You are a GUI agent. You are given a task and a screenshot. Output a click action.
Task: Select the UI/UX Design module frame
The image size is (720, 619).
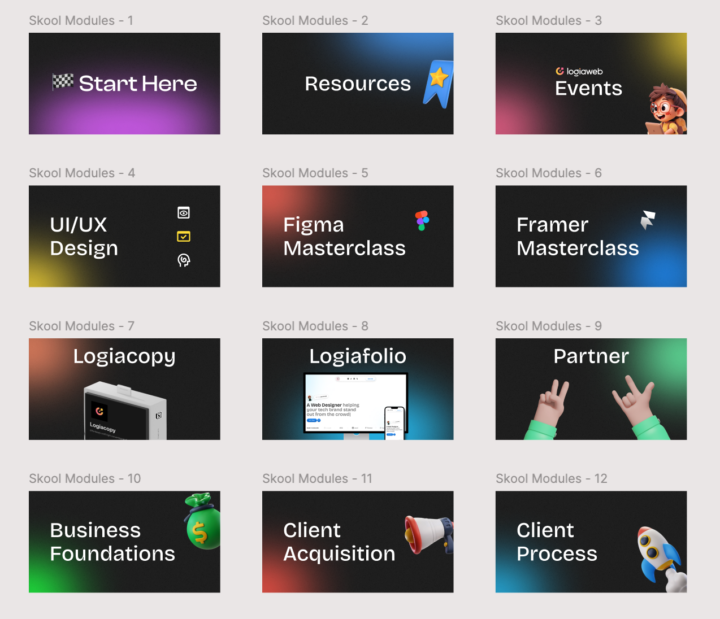pos(124,236)
